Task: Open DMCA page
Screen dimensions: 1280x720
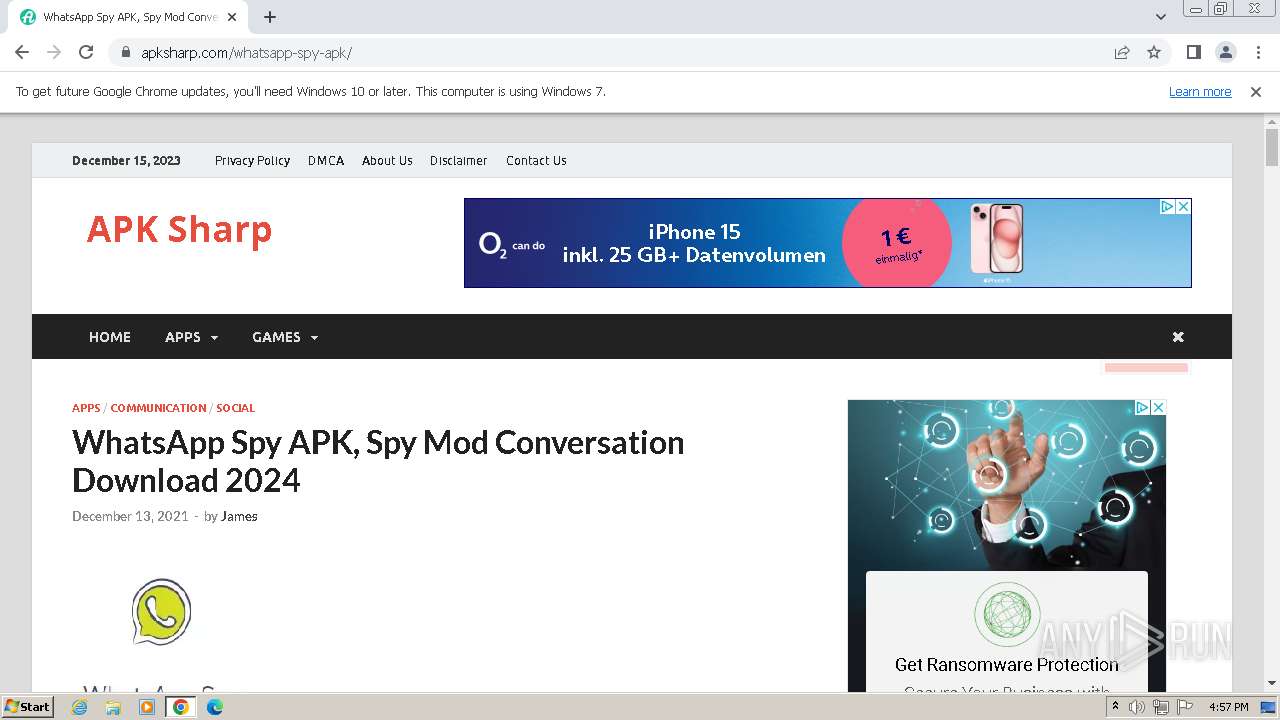Action: pyautogui.click(x=326, y=160)
